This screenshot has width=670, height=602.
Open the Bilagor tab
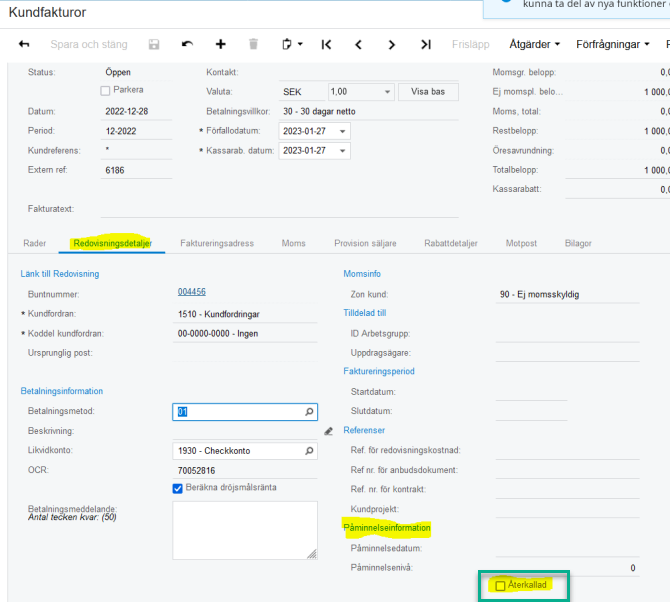(578, 243)
